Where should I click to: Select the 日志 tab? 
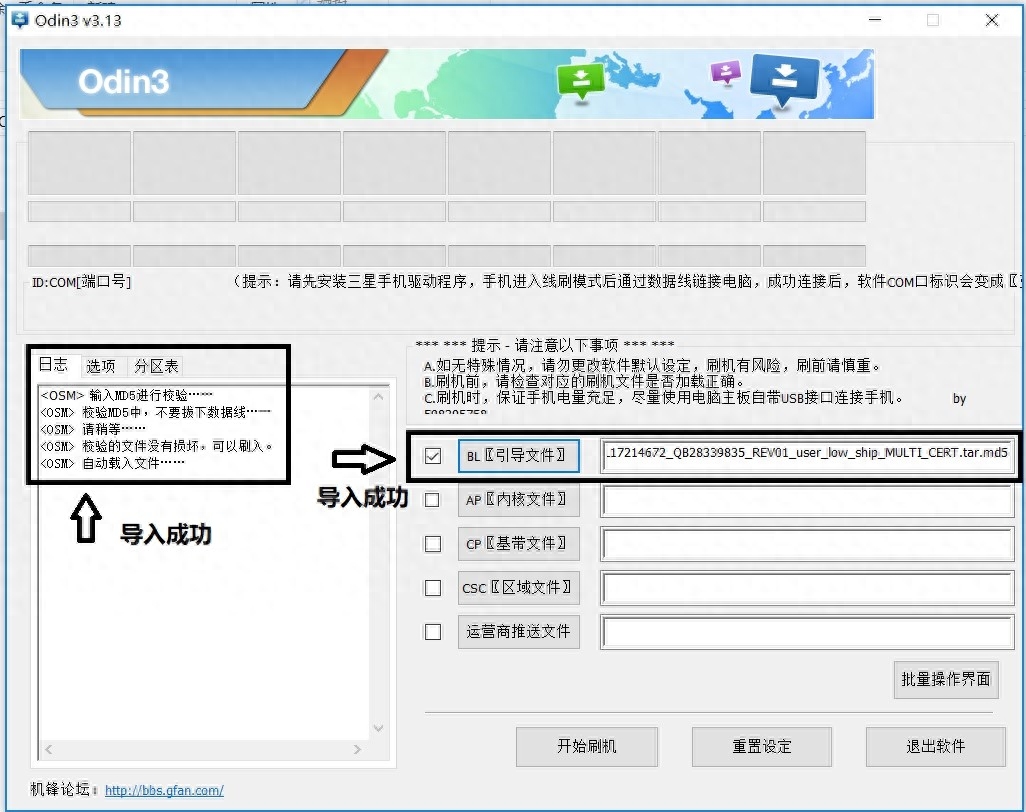pyautogui.click(x=54, y=364)
